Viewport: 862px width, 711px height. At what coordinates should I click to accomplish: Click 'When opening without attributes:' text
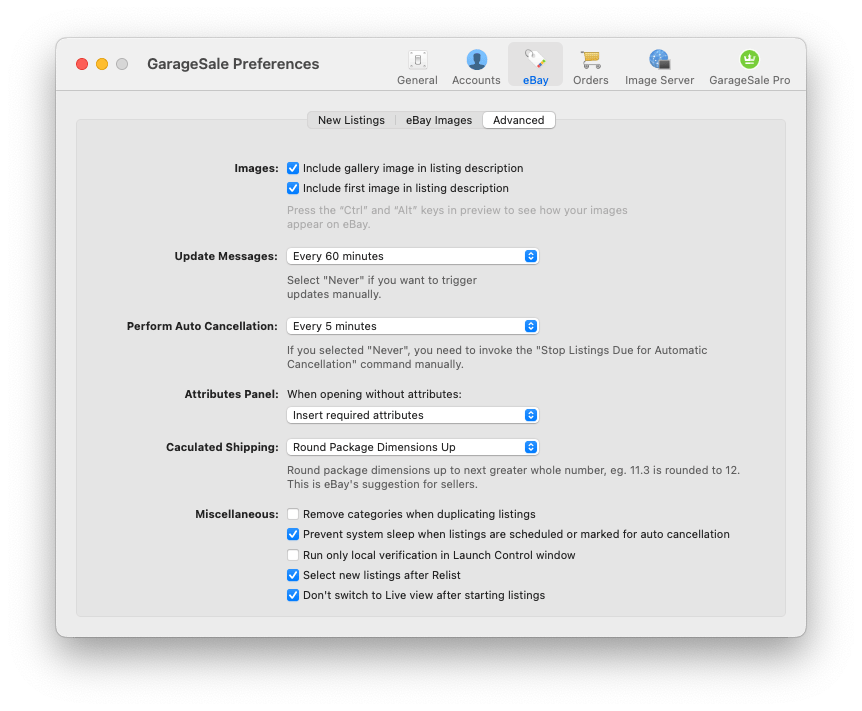tap(374, 394)
